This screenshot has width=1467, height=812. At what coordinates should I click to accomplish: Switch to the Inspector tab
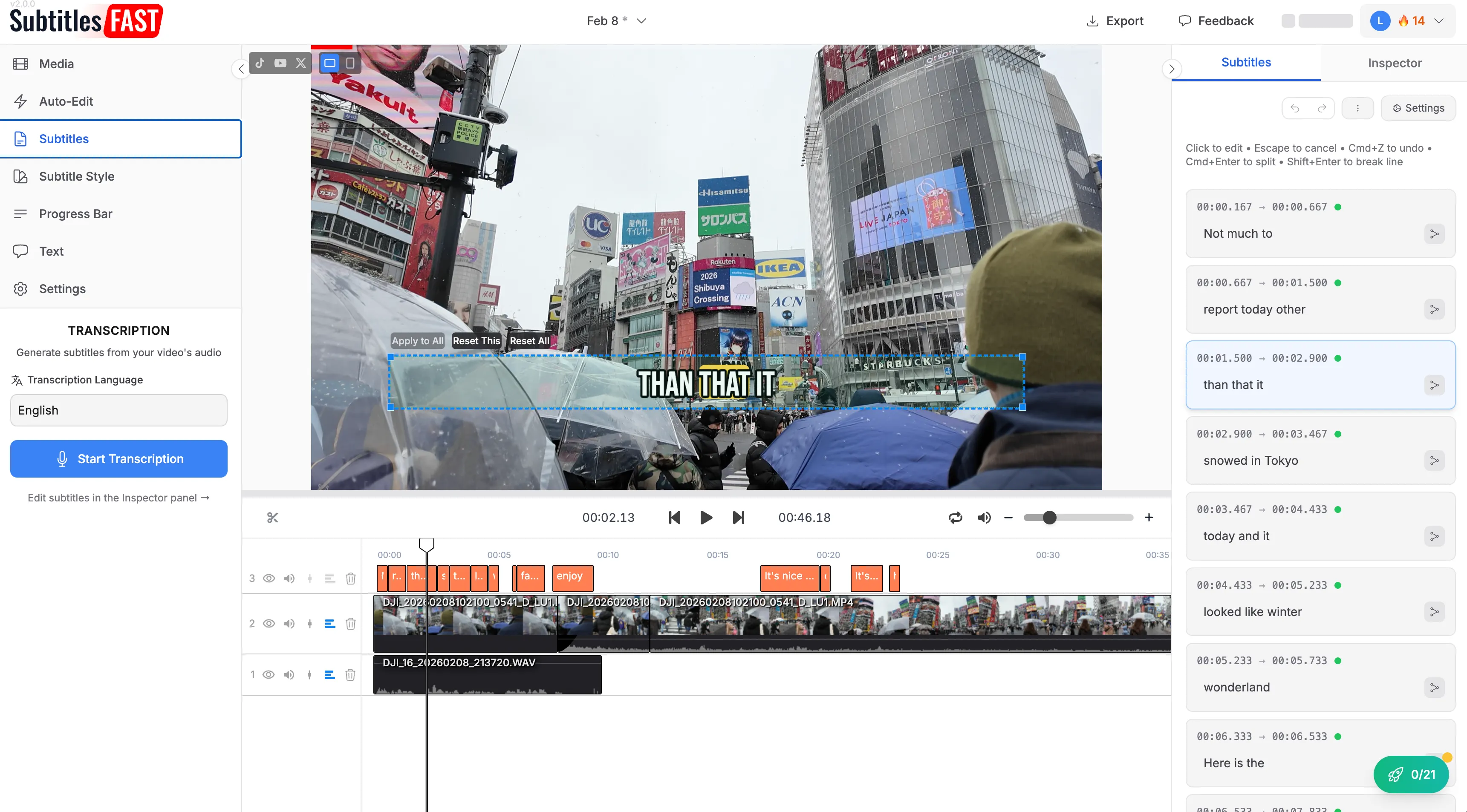click(x=1394, y=63)
